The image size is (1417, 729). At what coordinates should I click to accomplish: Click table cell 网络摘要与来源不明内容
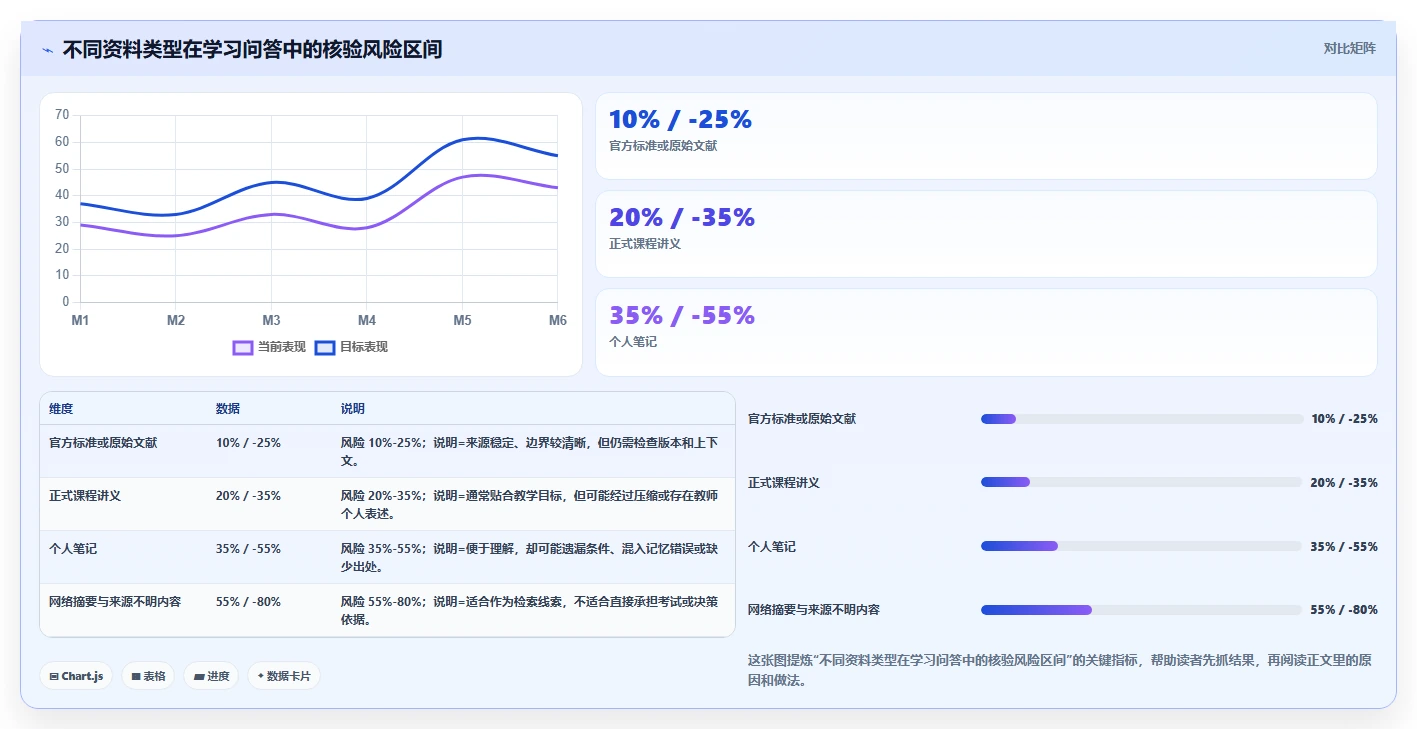pos(115,601)
